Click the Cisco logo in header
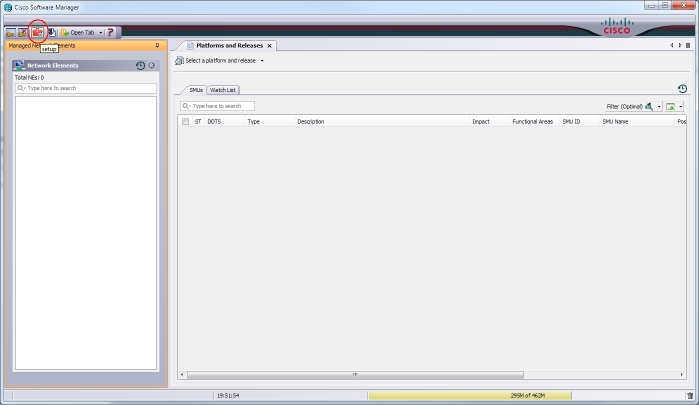 tap(617, 26)
